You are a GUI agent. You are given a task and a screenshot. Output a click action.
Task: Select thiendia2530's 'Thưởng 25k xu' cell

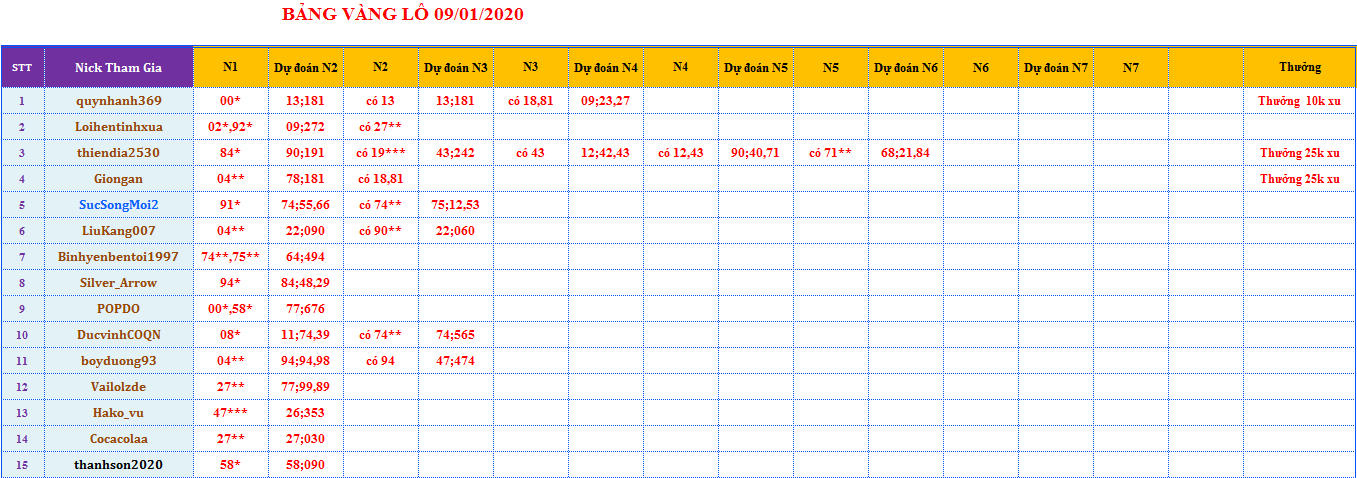[1300, 153]
